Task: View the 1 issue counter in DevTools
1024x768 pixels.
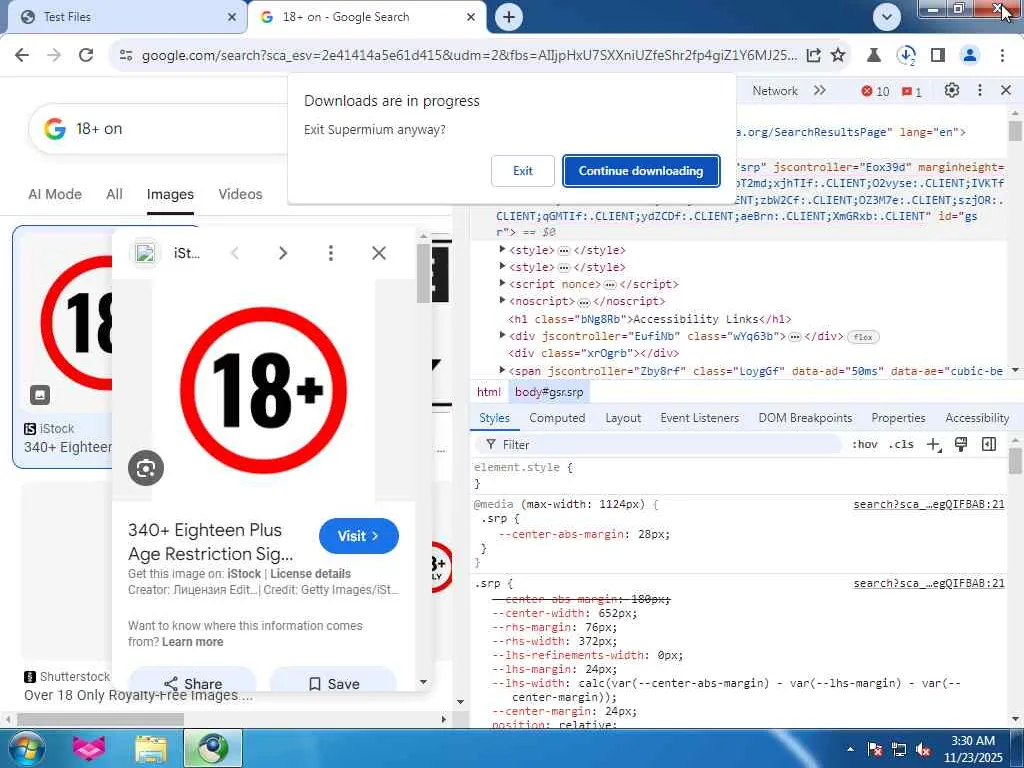Action: coord(912,91)
